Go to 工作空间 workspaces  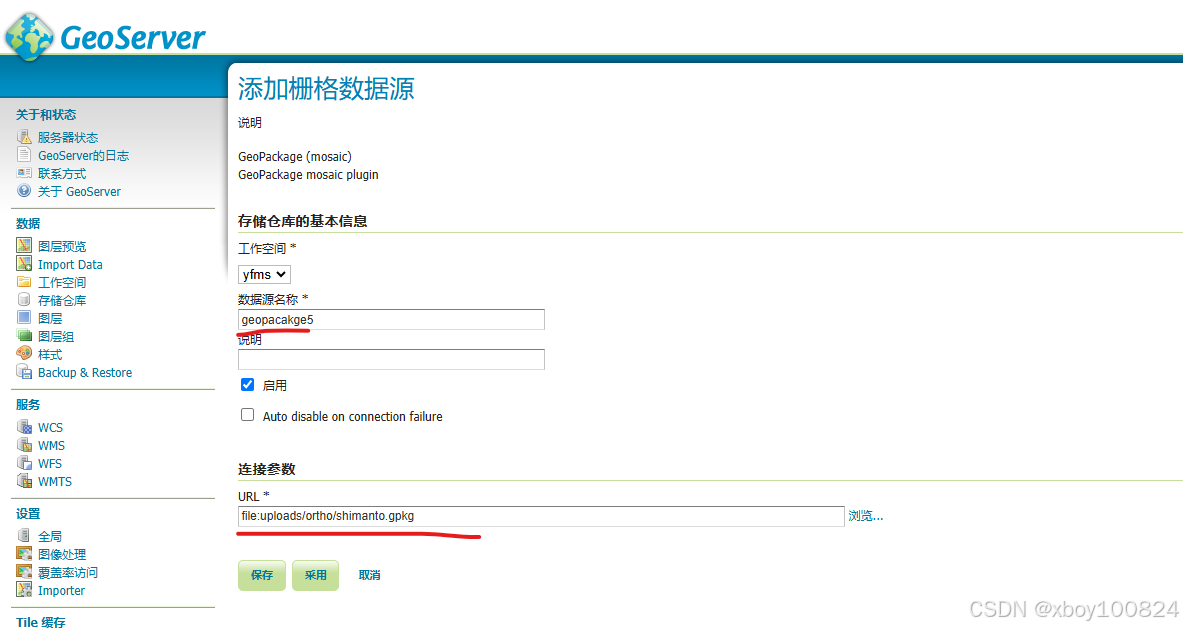coord(62,282)
